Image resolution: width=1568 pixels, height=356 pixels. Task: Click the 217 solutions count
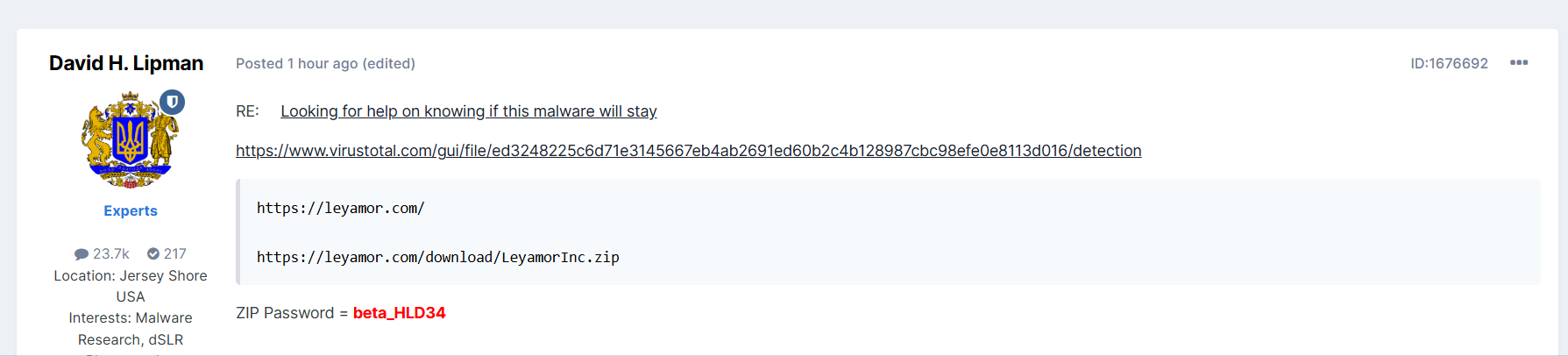click(x=175, y=254)
